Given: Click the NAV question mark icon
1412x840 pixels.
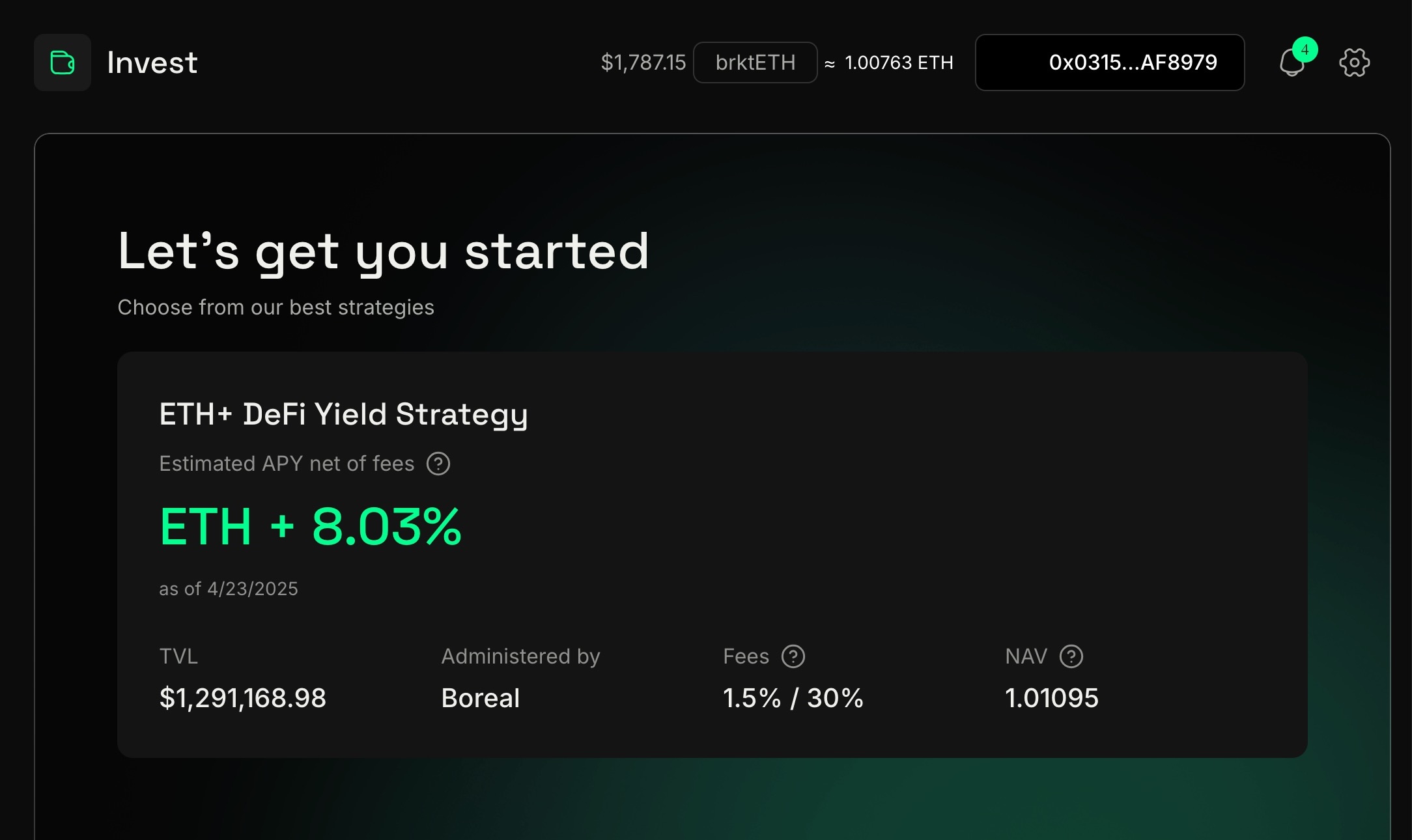Looking at the screenshot, I should (x=1071, y=656).
